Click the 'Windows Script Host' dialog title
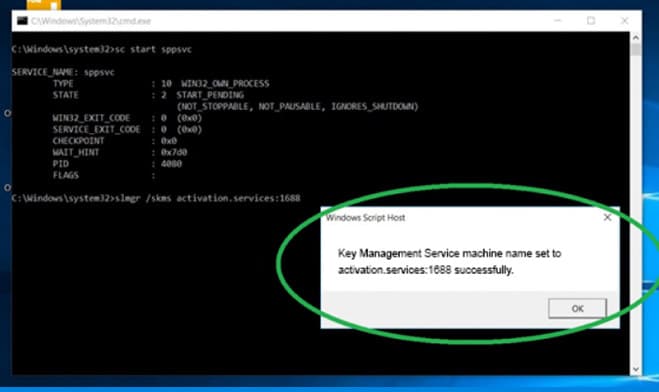The width and height of the screenshot is (659, 392). pyautogui.click(x=365, y=218)
